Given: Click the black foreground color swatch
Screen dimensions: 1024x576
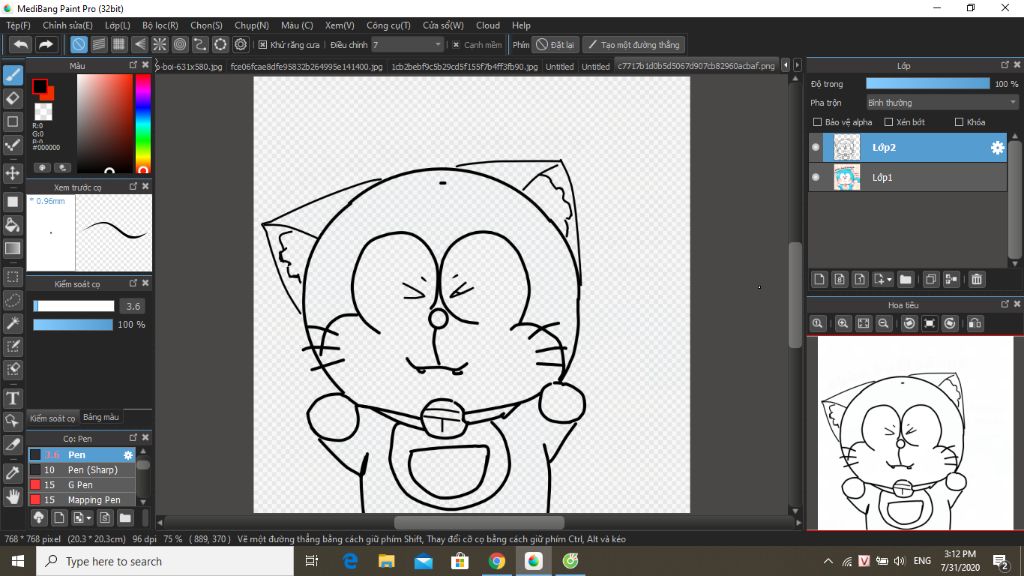Looking at the screenshot, I should click(39, 86).
